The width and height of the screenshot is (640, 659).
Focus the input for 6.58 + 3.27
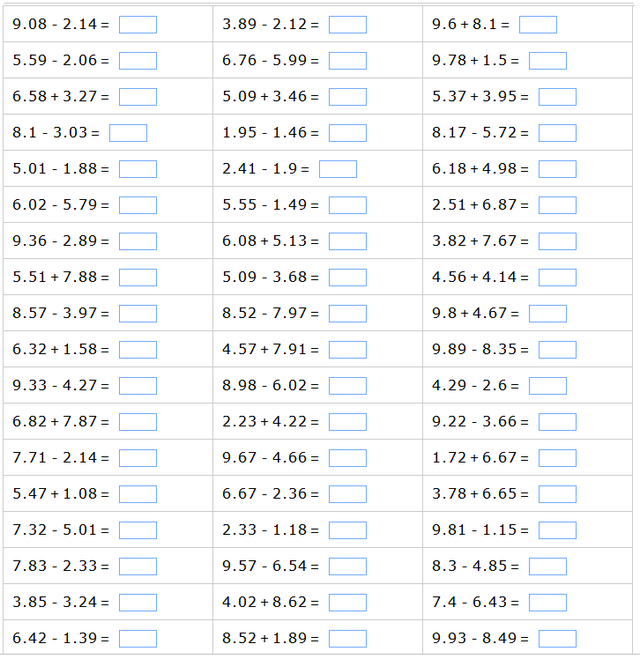(x=138, y=97)
